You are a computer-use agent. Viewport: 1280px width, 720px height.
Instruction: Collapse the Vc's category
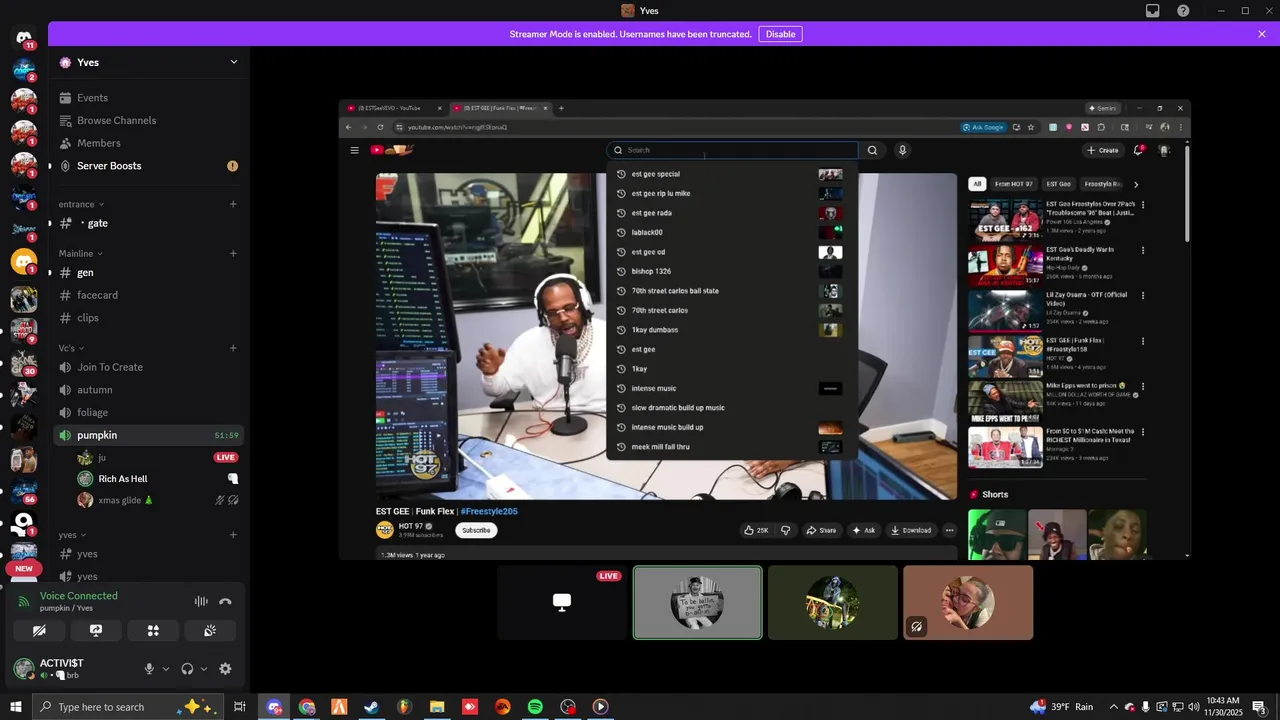(71, 348)
